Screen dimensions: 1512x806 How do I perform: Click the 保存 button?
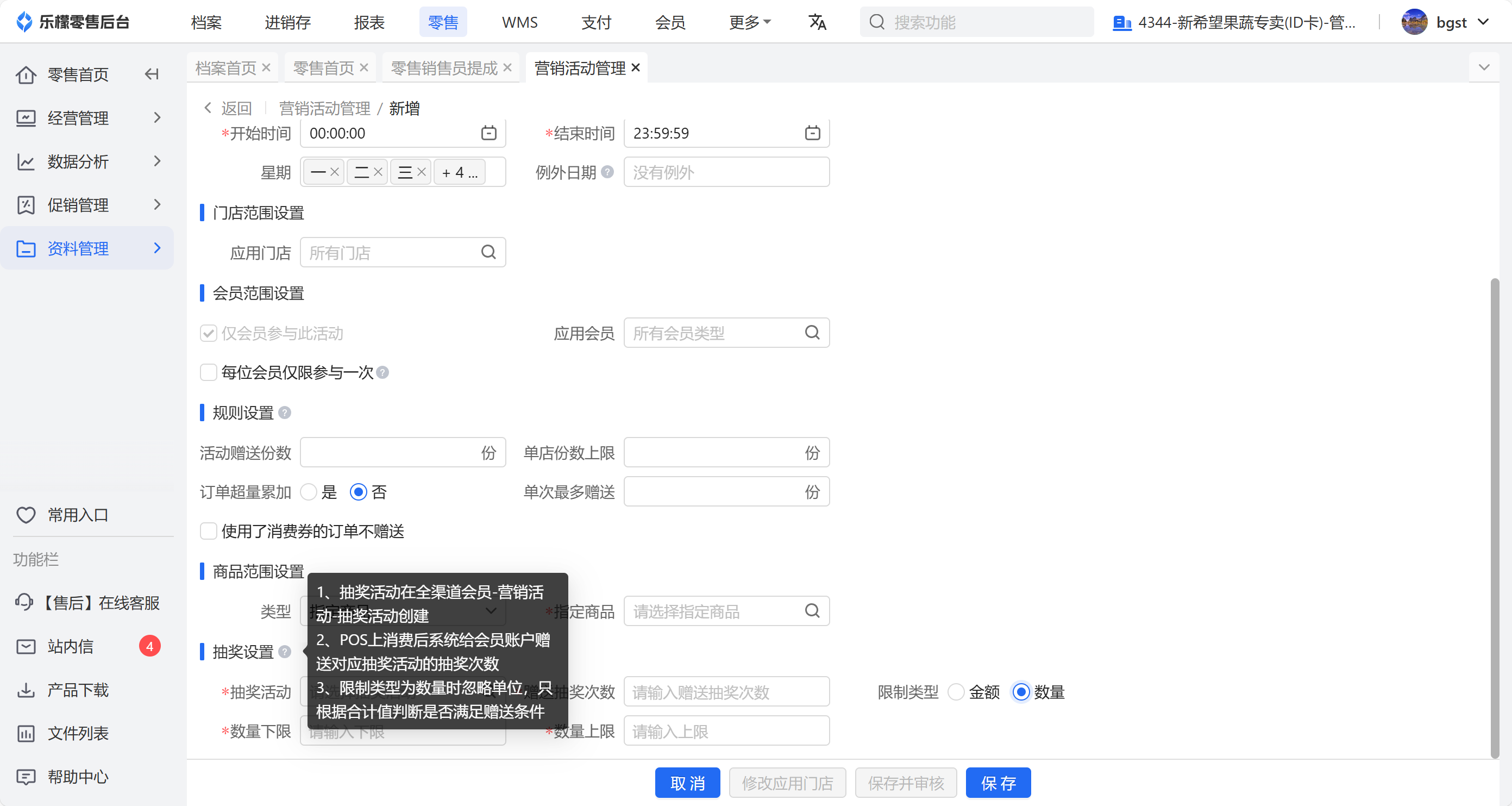(998, 783)
